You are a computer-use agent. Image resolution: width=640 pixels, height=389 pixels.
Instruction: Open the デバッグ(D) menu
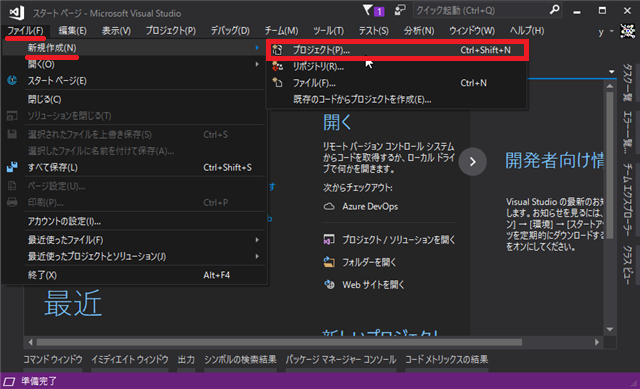(230, 31)
